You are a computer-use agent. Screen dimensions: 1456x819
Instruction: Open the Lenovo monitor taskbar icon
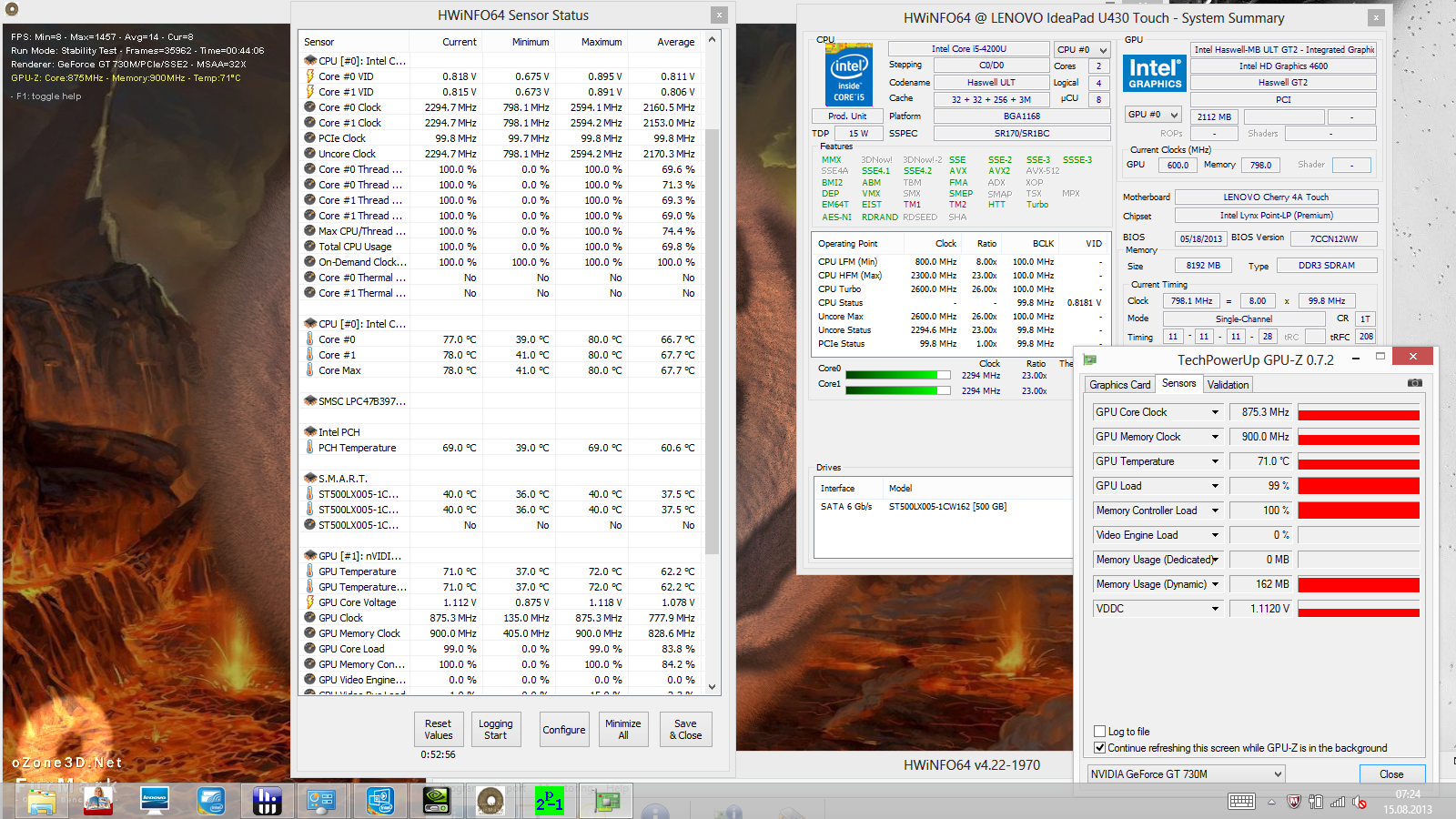click(x=155, y=801)
